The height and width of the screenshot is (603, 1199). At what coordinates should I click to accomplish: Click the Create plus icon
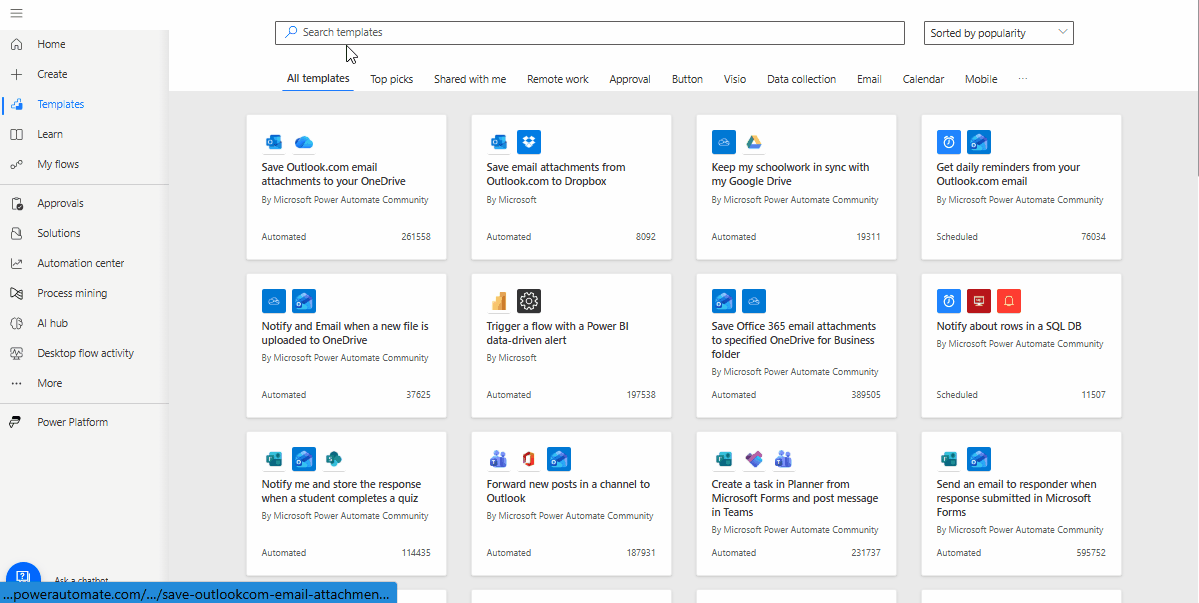[x=16, y=74]
